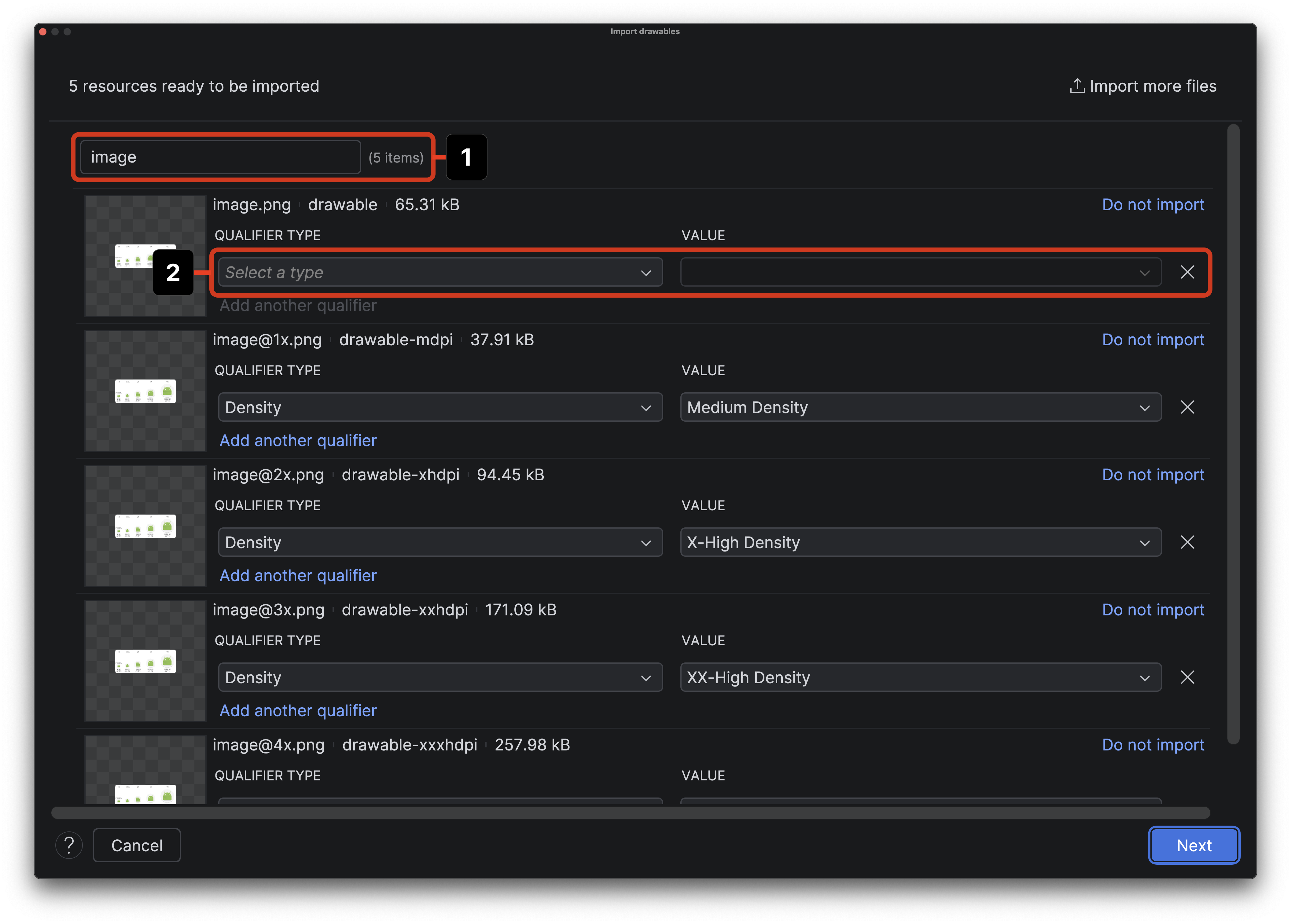Click the horizontal scrollbar below the list
This screenshot has height=924, width=1291.
coord(631,812)
